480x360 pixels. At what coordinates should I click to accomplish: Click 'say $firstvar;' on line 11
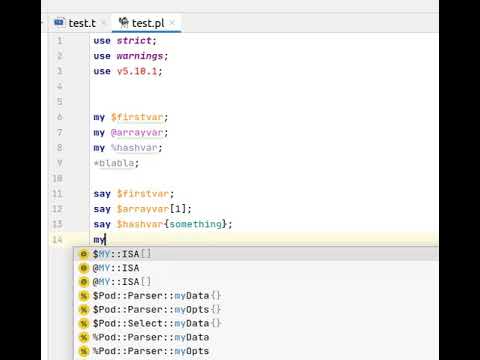pos(134,194)
